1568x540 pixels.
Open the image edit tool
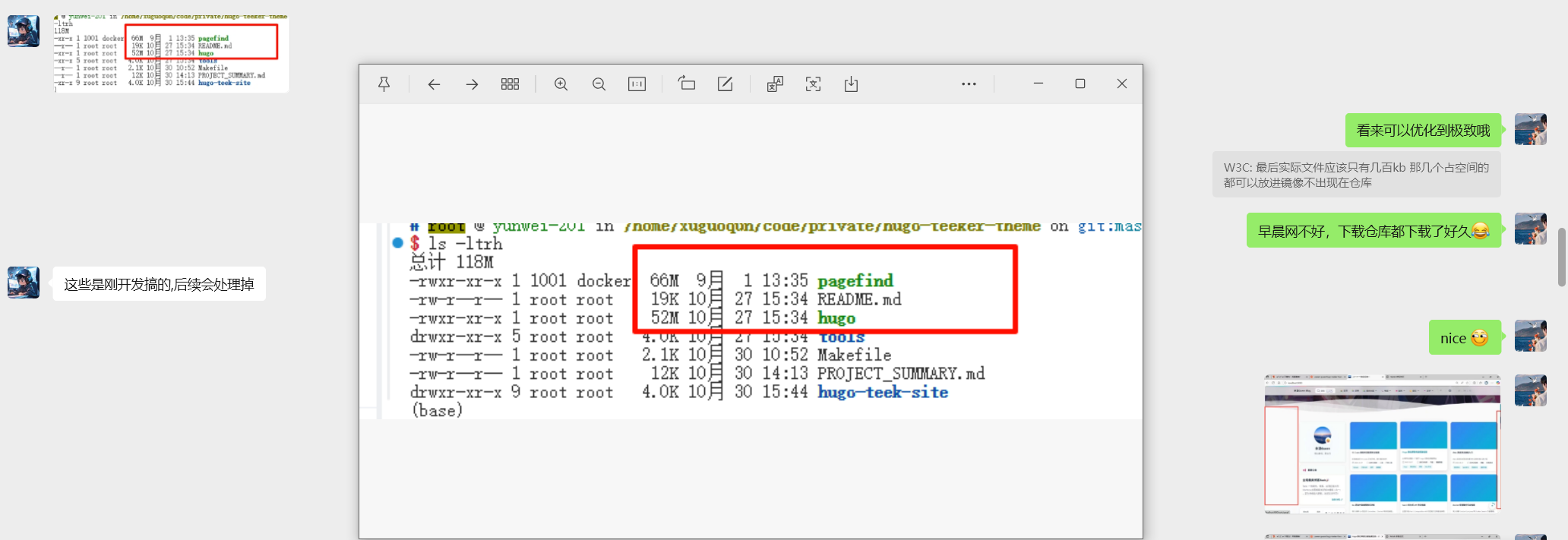[x=725, y=84]
